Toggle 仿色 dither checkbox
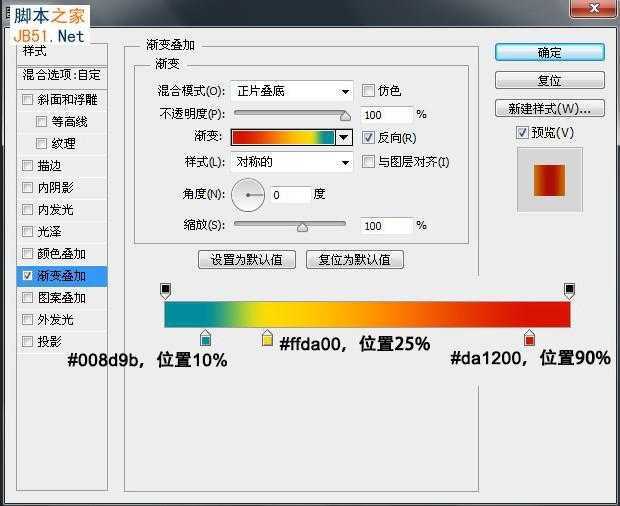The image size is (620, 506). pos(368,91)
